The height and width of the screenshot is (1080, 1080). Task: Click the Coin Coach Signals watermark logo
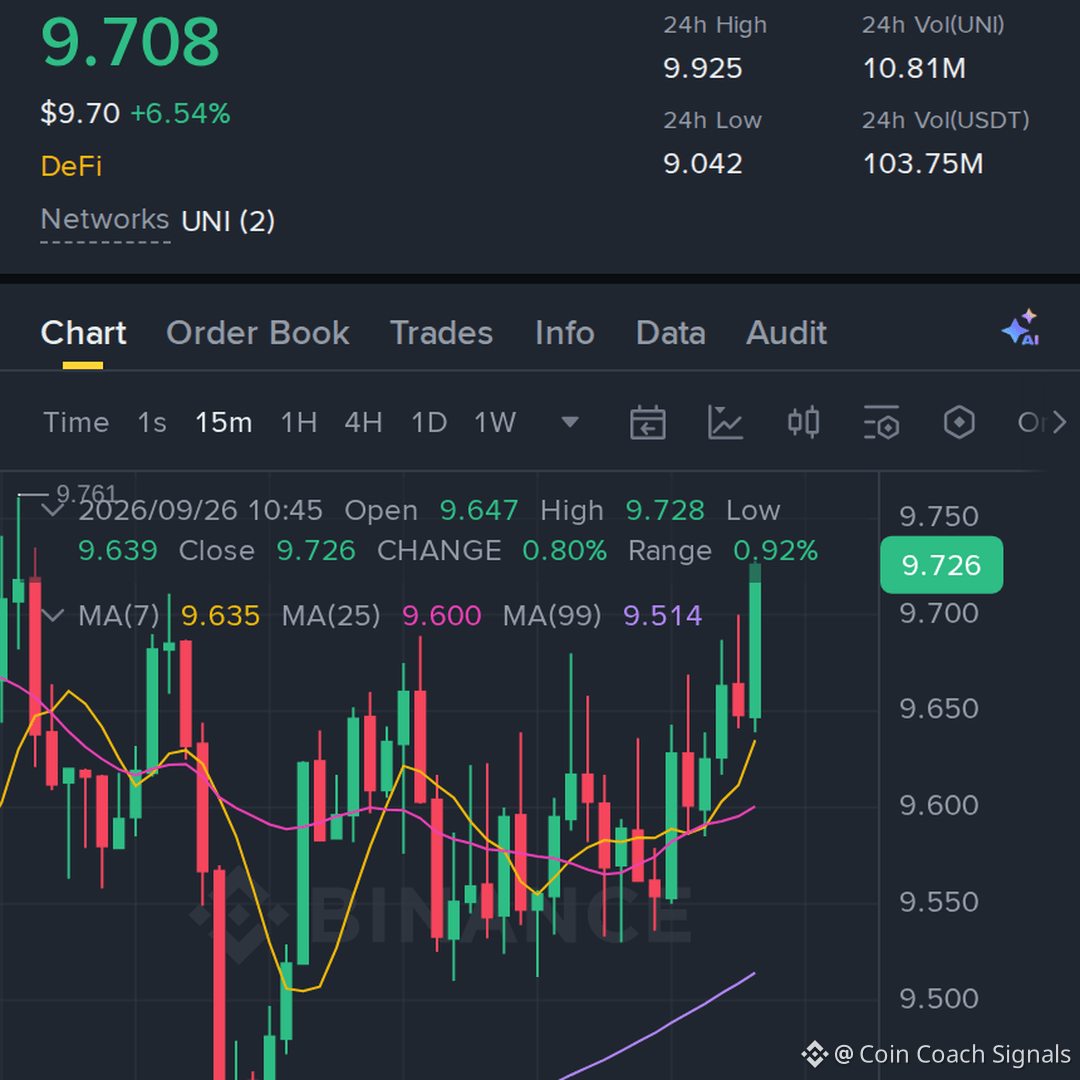(x=814, y=1054)
